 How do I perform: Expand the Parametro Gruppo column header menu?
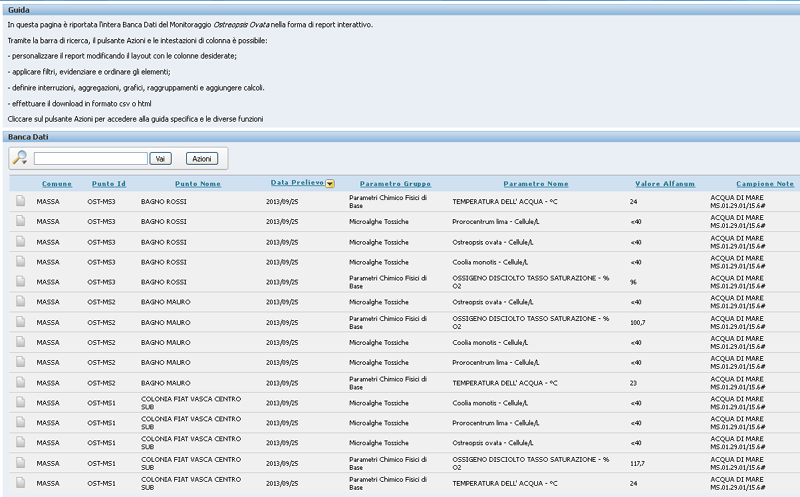tap(395, 184)
